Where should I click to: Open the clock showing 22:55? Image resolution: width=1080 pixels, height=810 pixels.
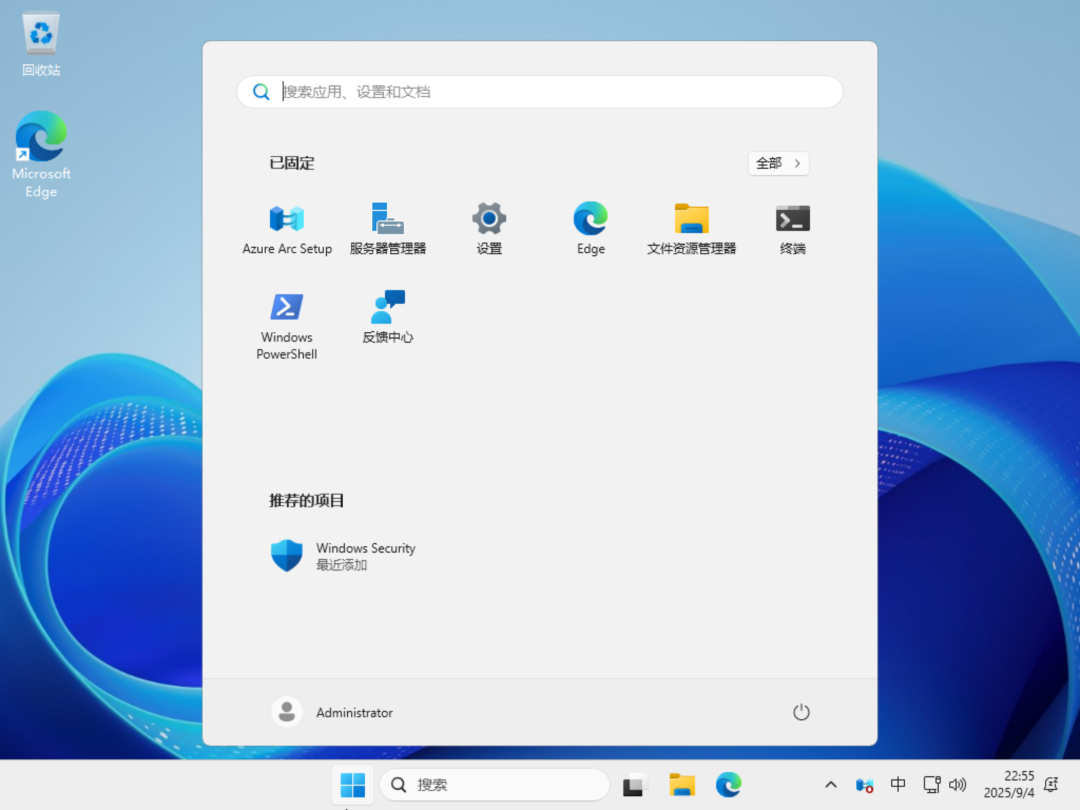click(x=1008, y=785)
